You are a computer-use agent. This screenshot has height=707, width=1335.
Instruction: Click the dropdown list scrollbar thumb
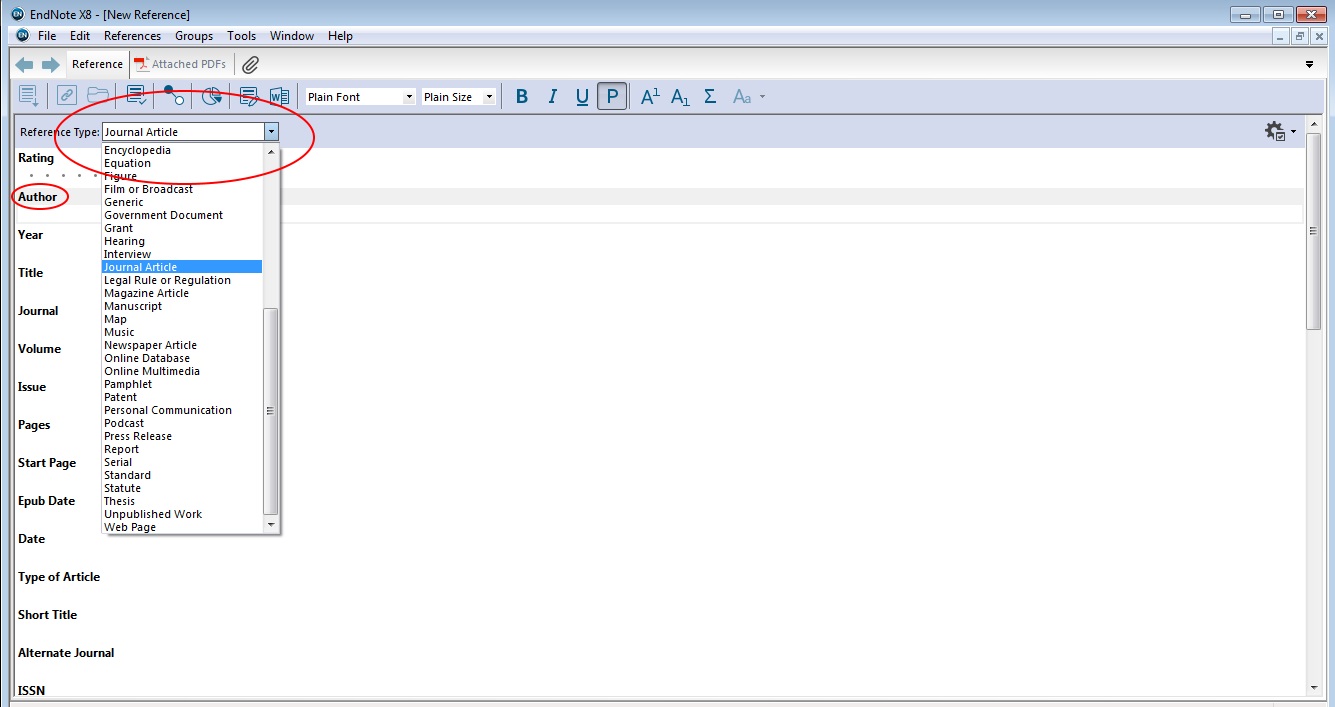pyautogui.click(x=270, y=411)
